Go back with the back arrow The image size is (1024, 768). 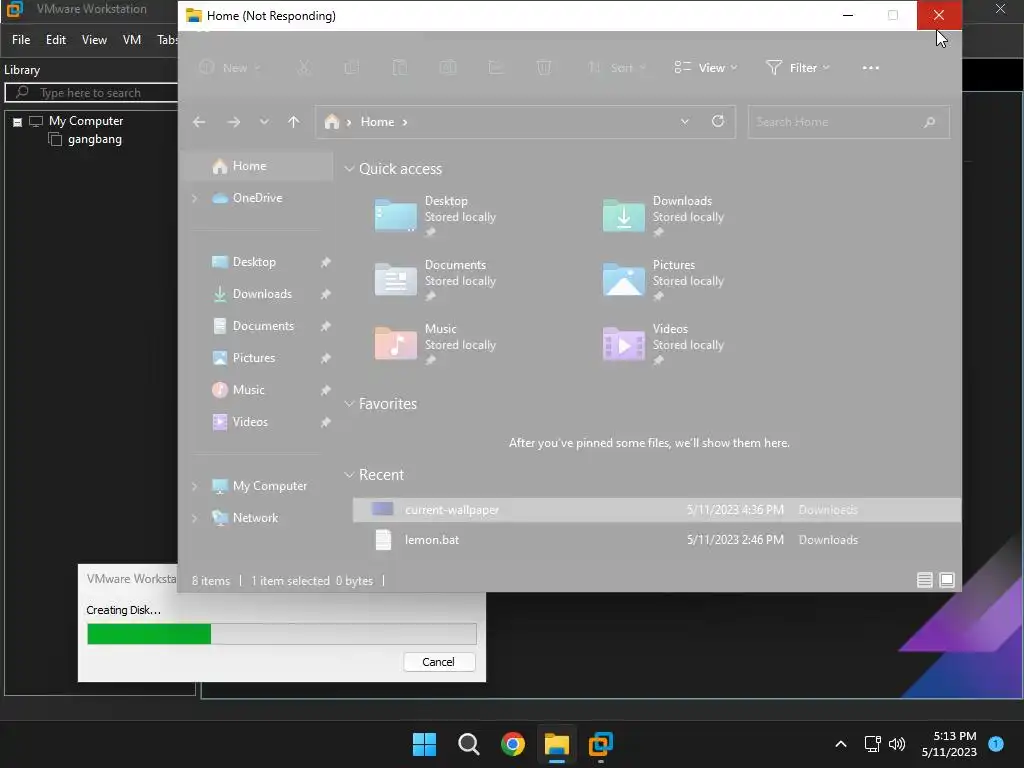tap(199, 122)
